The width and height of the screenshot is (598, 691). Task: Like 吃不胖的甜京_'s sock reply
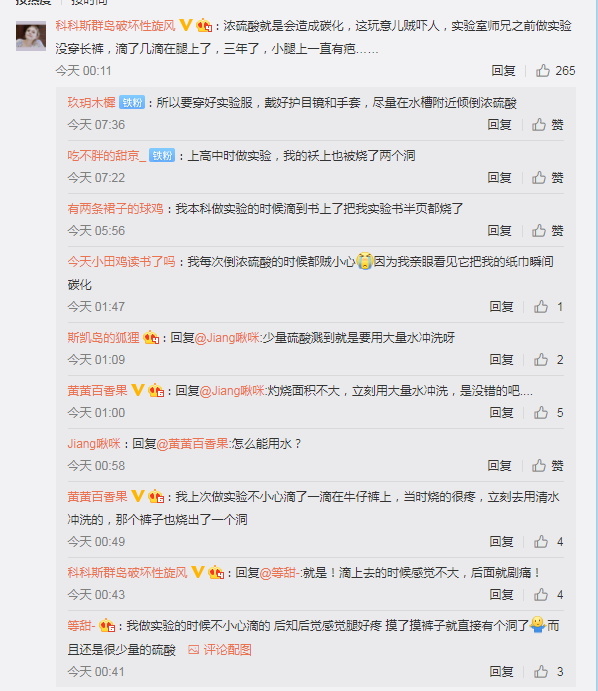click(547, 178)
